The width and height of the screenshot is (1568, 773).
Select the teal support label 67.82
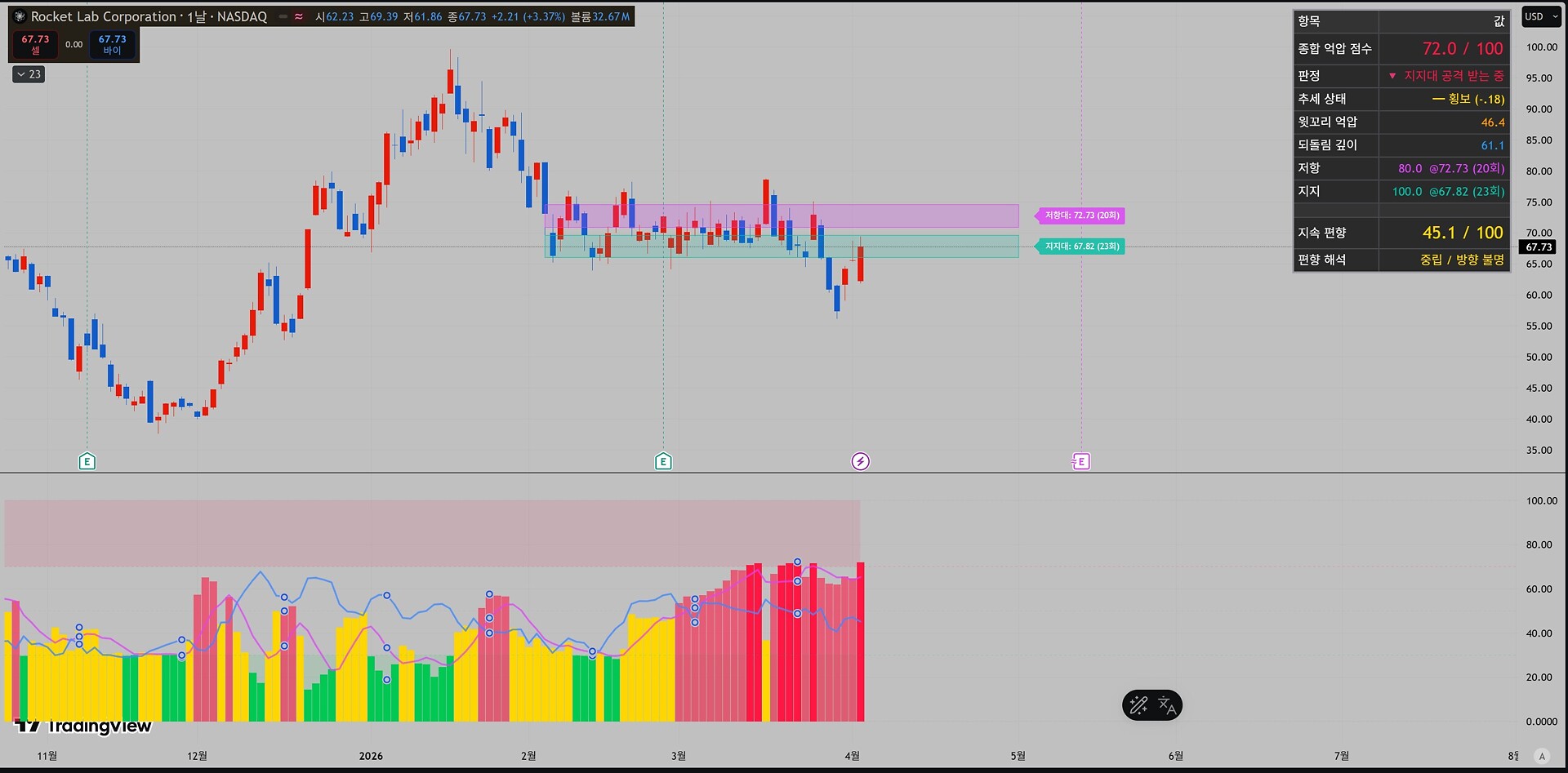(x=1080, y=247)
